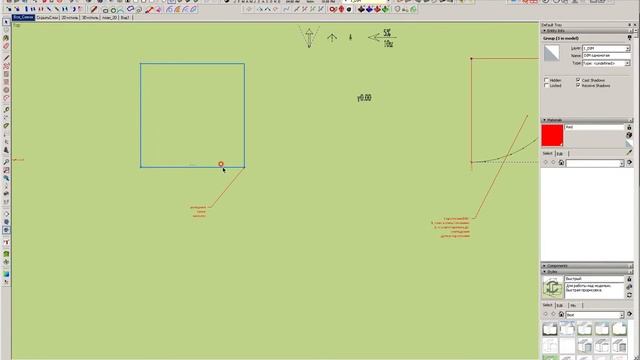The image size is (640, 360).
Task: Show secondary selection pane in Materials panel
Action: coord(629,127)
